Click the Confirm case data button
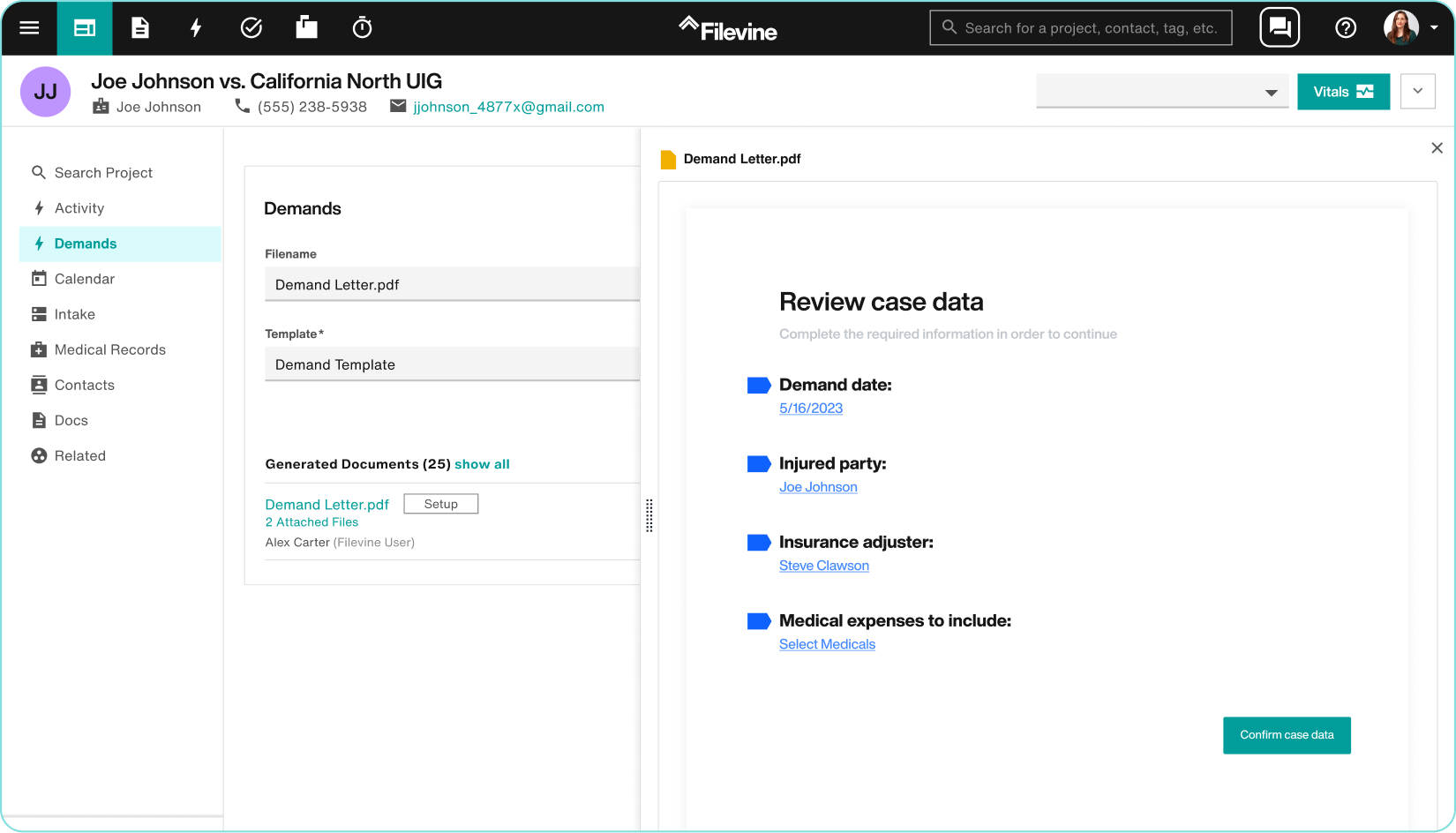Viewport: 1456px width, 833px height. (x=1287, y=735)
